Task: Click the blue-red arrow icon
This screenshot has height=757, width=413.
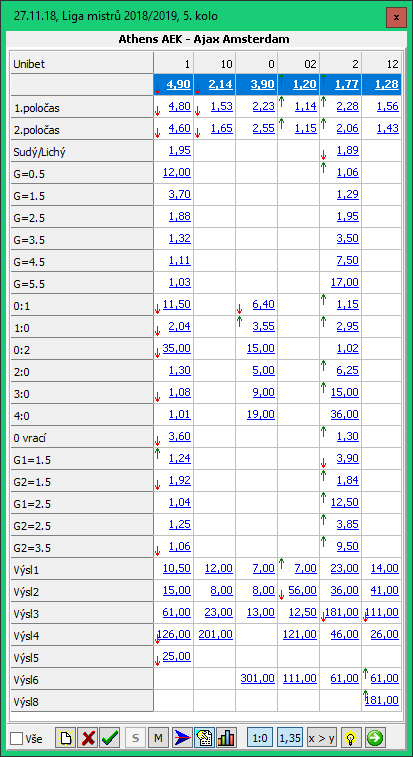Action: [x=182, y=738]
